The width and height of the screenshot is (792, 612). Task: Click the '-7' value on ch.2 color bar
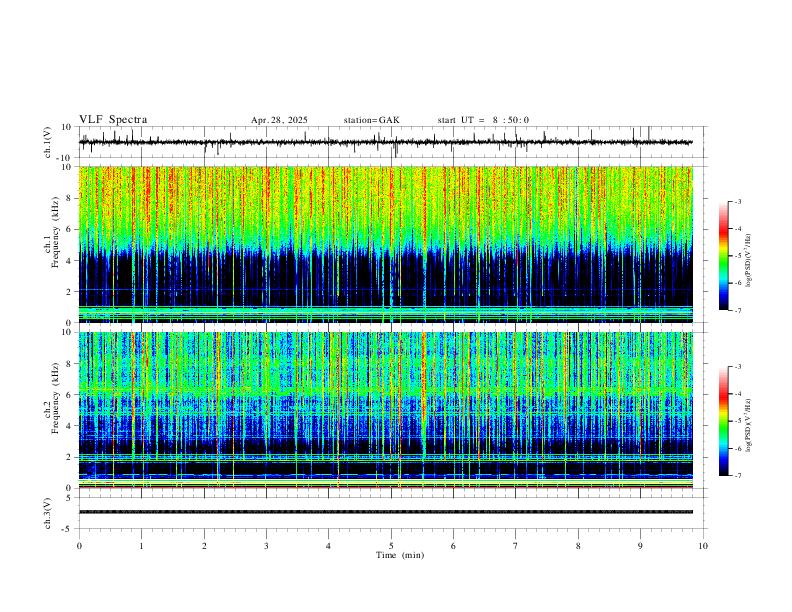click(737, 476)
